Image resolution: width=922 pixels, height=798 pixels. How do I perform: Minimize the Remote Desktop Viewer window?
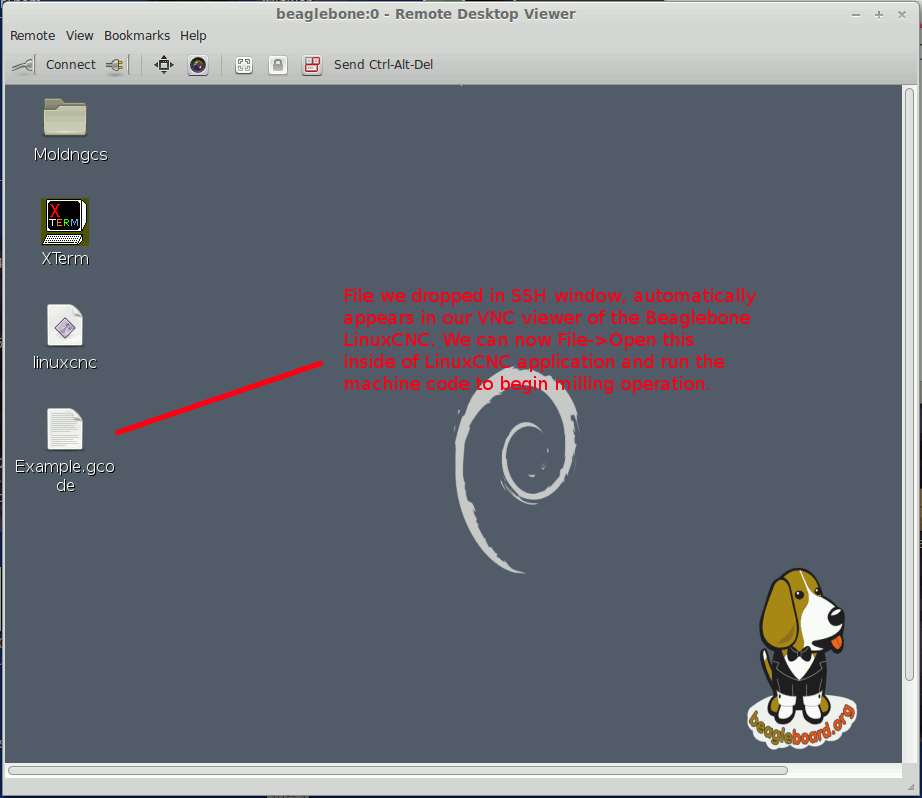pos(856,15)
